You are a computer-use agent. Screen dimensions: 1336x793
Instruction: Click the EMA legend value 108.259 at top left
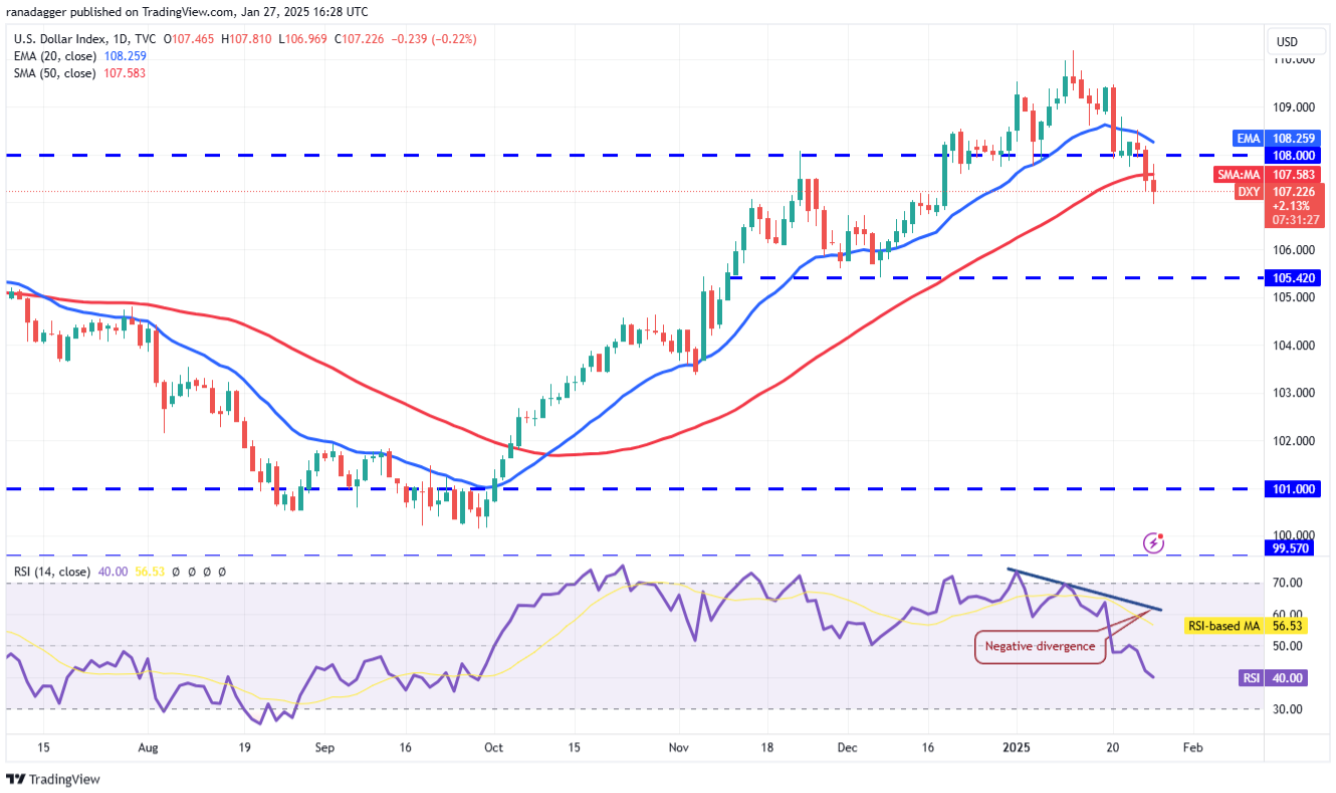(x=123, y=56)
